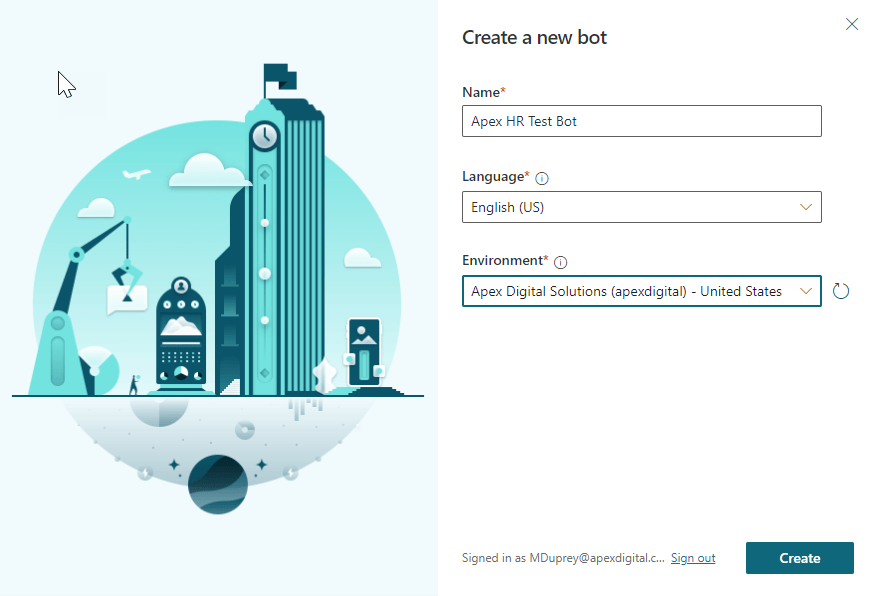876x596 pixels.
Task: Click the clock on the tower illustration
Action: pos(265,135)
